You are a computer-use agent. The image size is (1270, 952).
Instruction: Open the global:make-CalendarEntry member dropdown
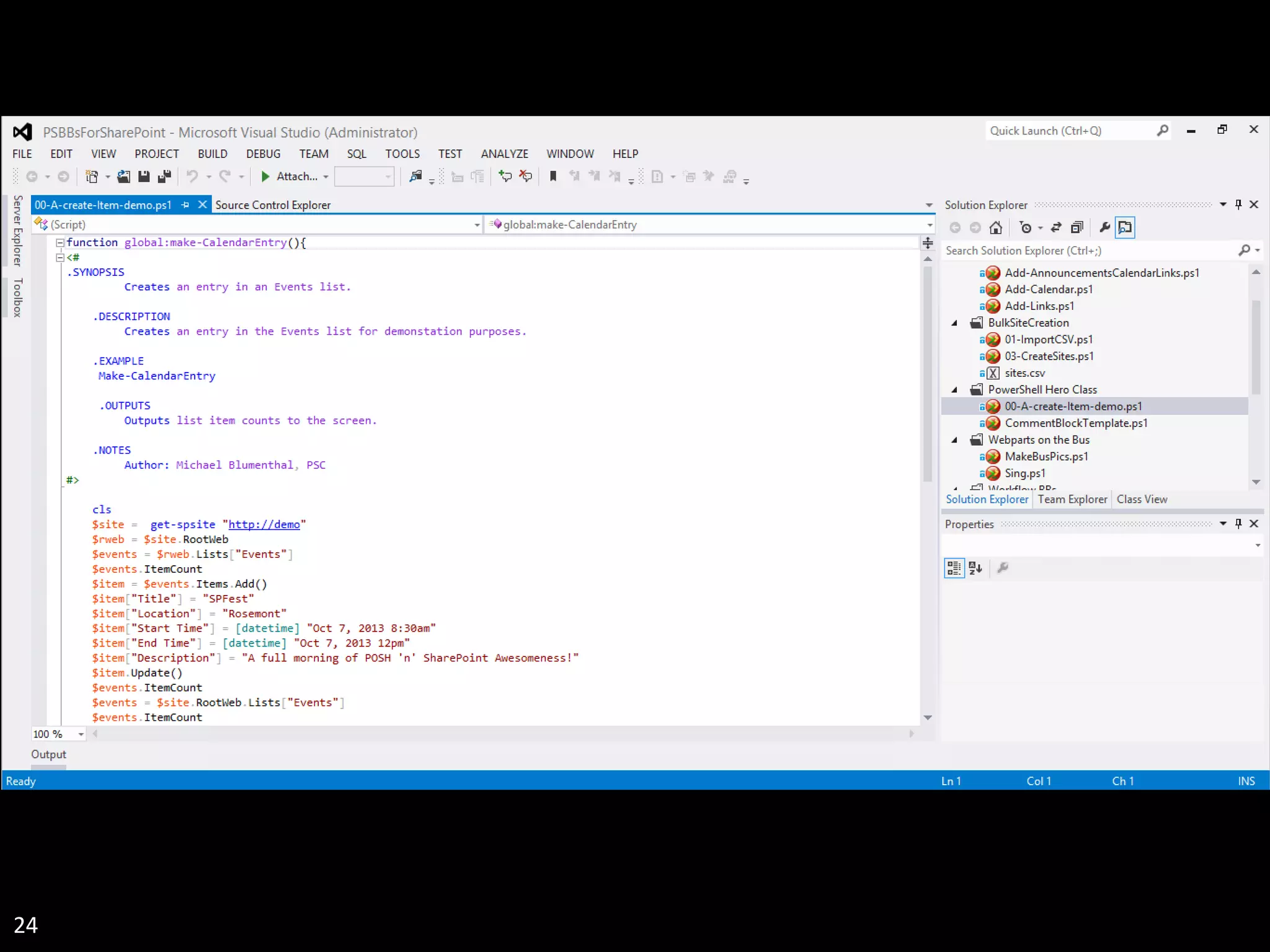click(930, 225)
